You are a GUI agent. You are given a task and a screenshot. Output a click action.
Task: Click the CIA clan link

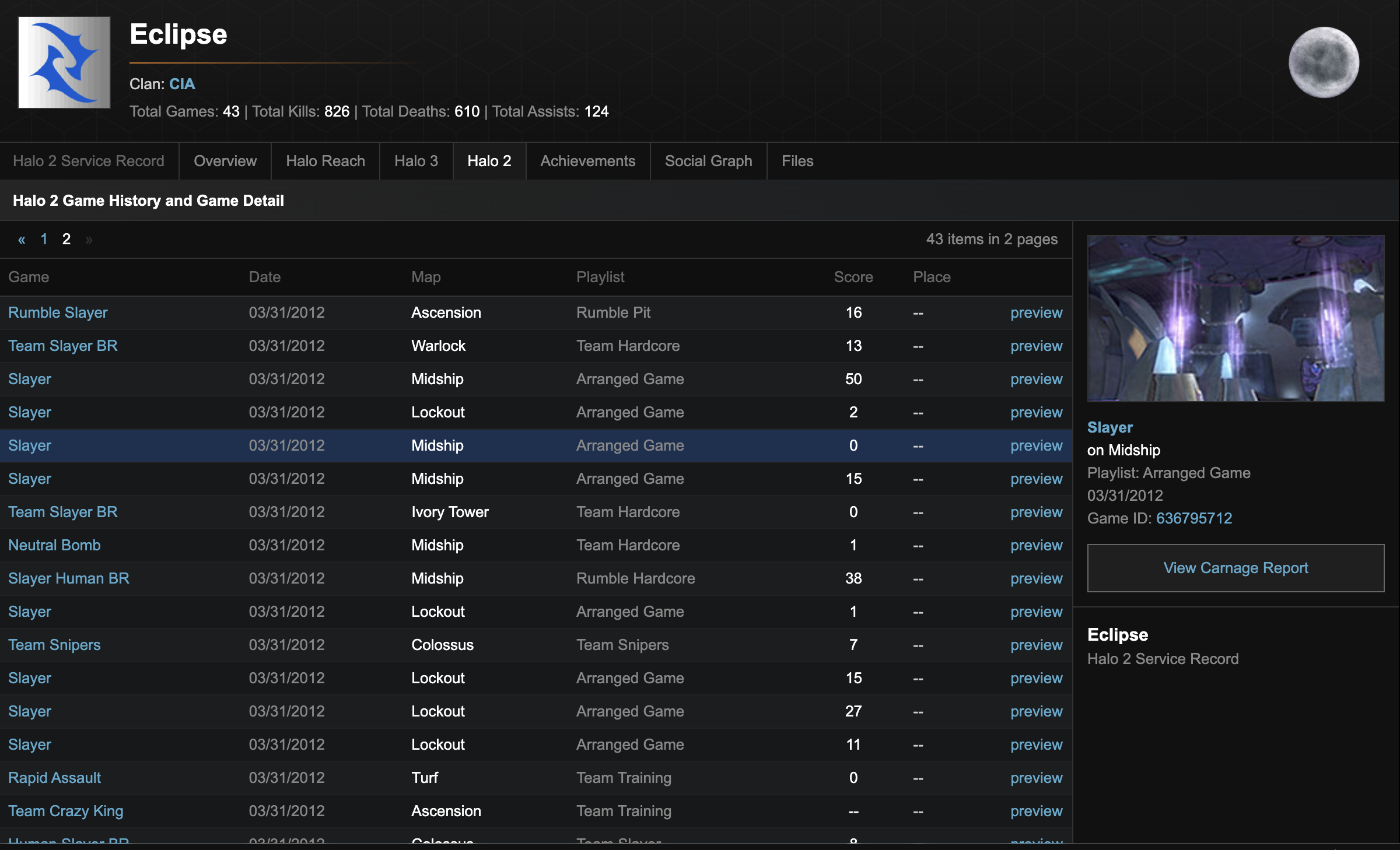(181, 84)
